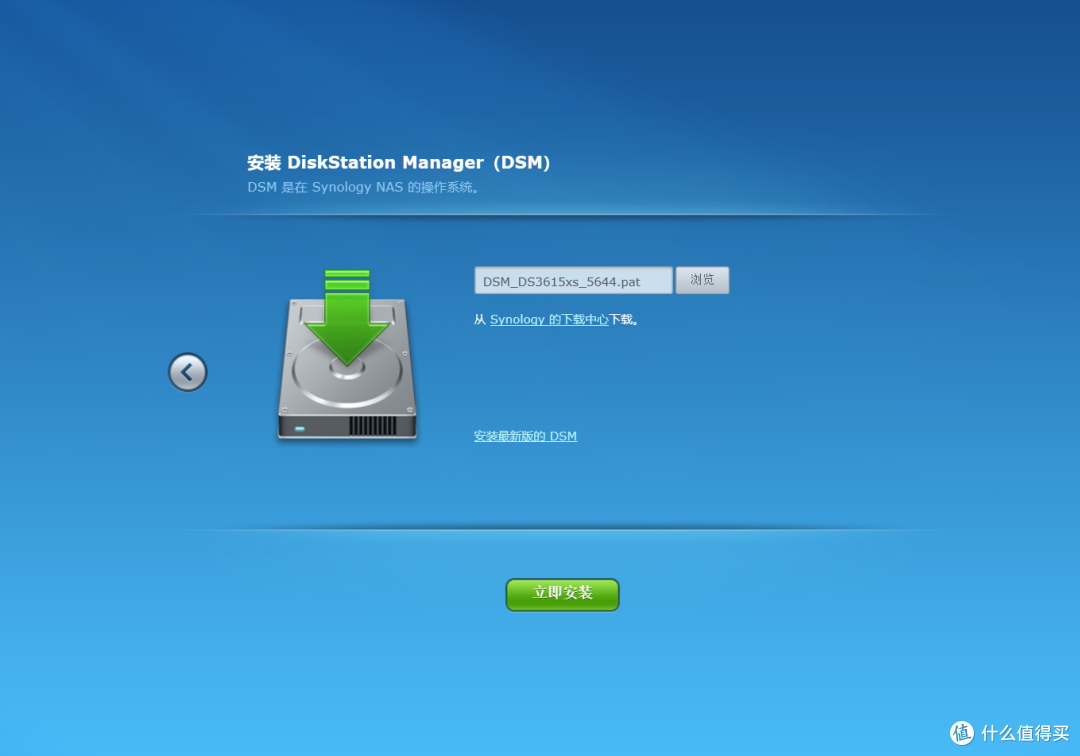The image size is (1080, 756).
Task: Click the heading 安装 DiskStation Manager (DSM)
Action: [399, 162]
